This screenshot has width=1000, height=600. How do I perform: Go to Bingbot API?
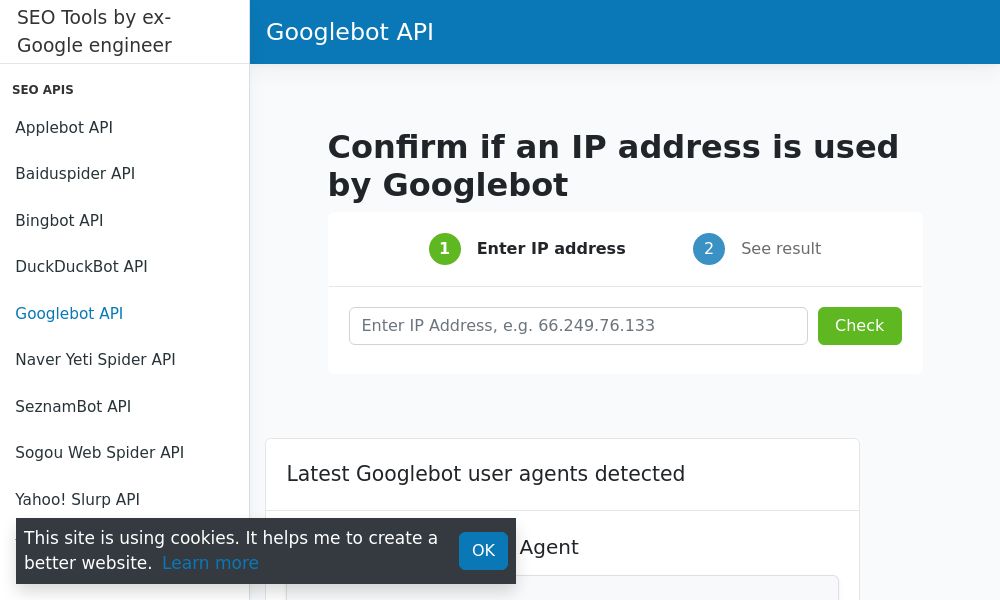click(59, 221)
